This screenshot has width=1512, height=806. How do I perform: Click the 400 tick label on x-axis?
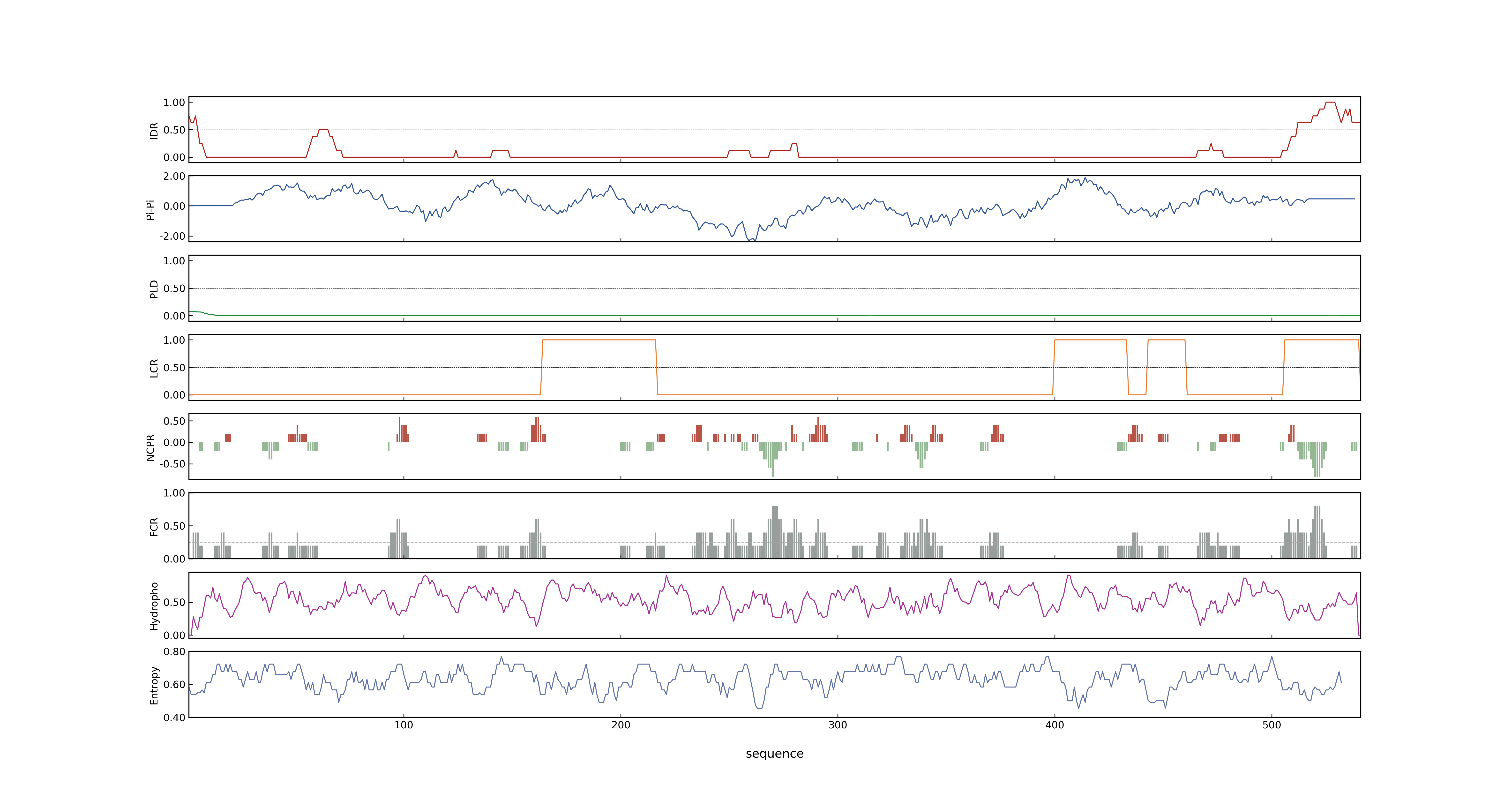click(1055, 725)
